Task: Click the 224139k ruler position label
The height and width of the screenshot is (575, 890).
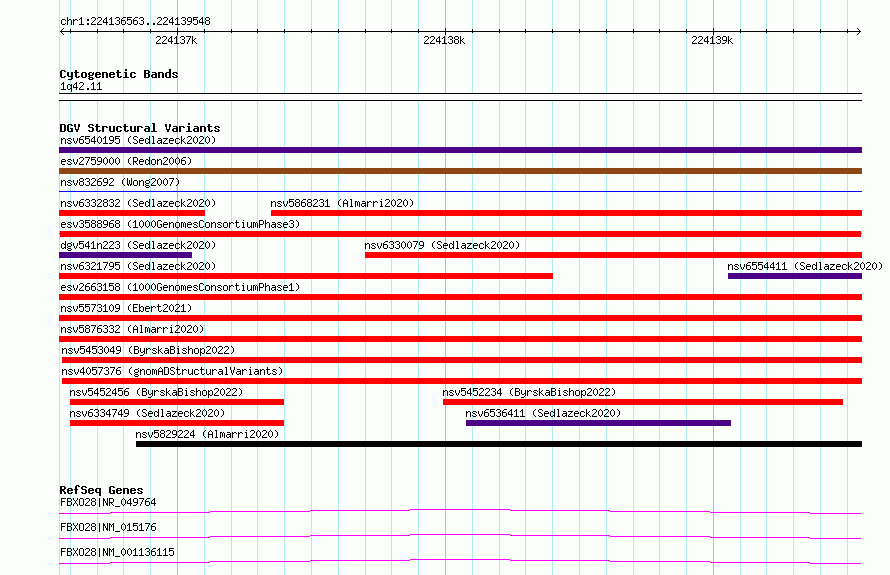Action: pos(712,40)
